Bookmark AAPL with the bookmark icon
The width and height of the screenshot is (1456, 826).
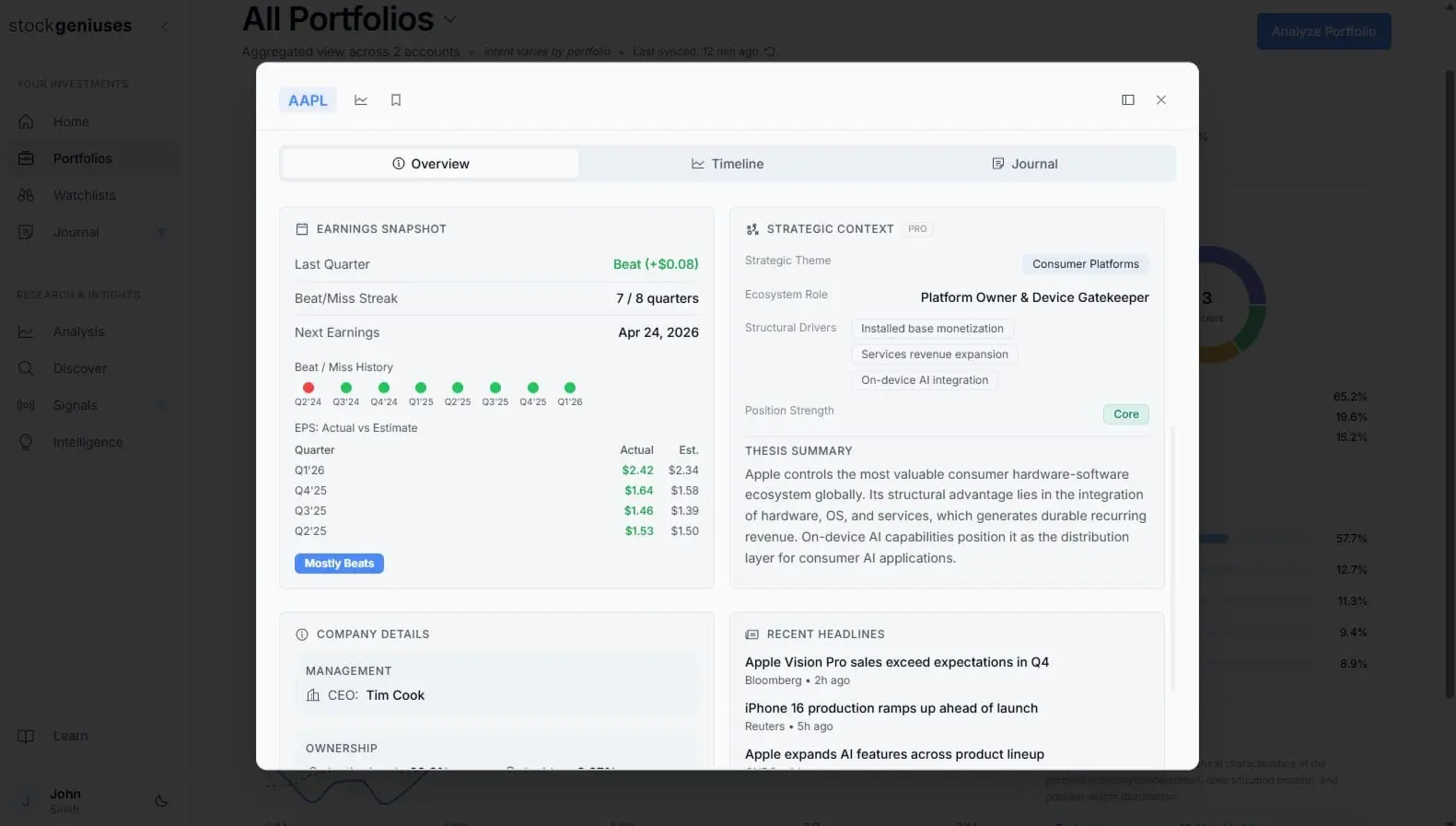tap(396, 99)
